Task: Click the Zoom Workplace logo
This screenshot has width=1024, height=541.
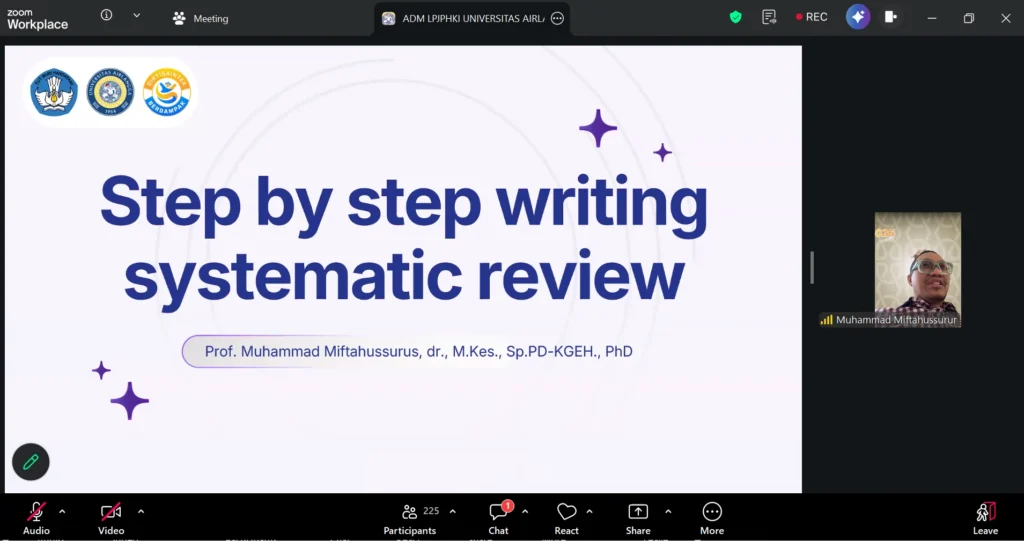Action: (37, 20)
